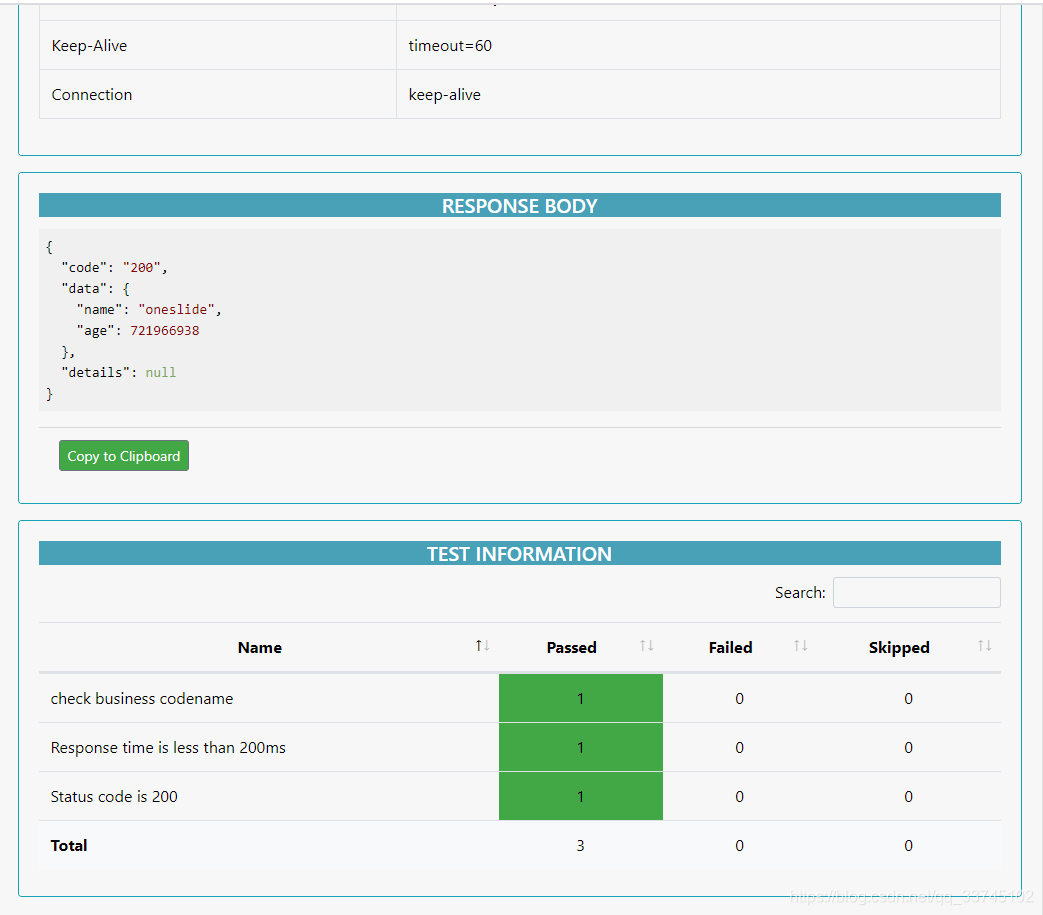Click skipped count for Status code is 200
Image resolution: width=1043 pixels, height=915 pixels.
coord(909,797)
